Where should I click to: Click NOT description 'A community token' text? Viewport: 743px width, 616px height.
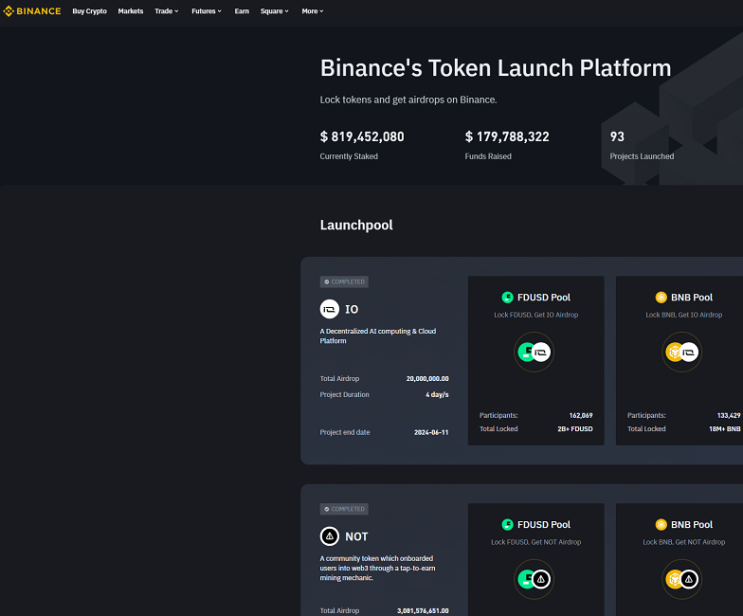377,568
